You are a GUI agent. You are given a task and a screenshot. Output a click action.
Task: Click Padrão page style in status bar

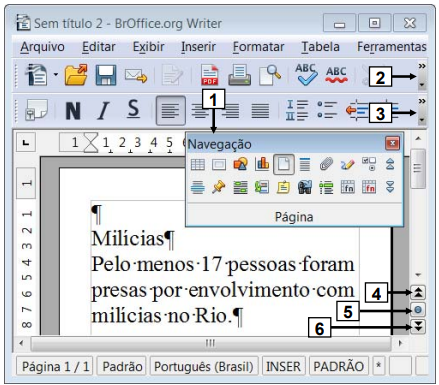click(122, 367)
